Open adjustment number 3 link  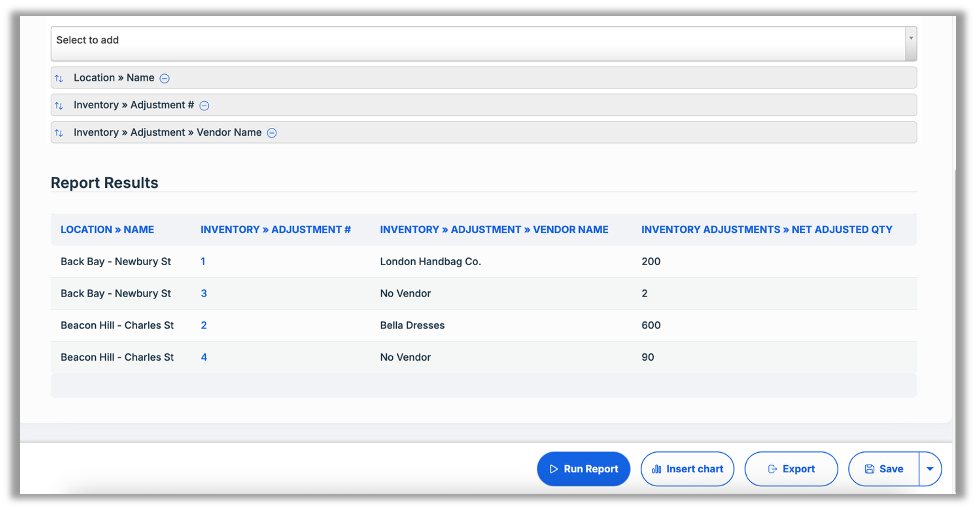(x=204, y=294)
